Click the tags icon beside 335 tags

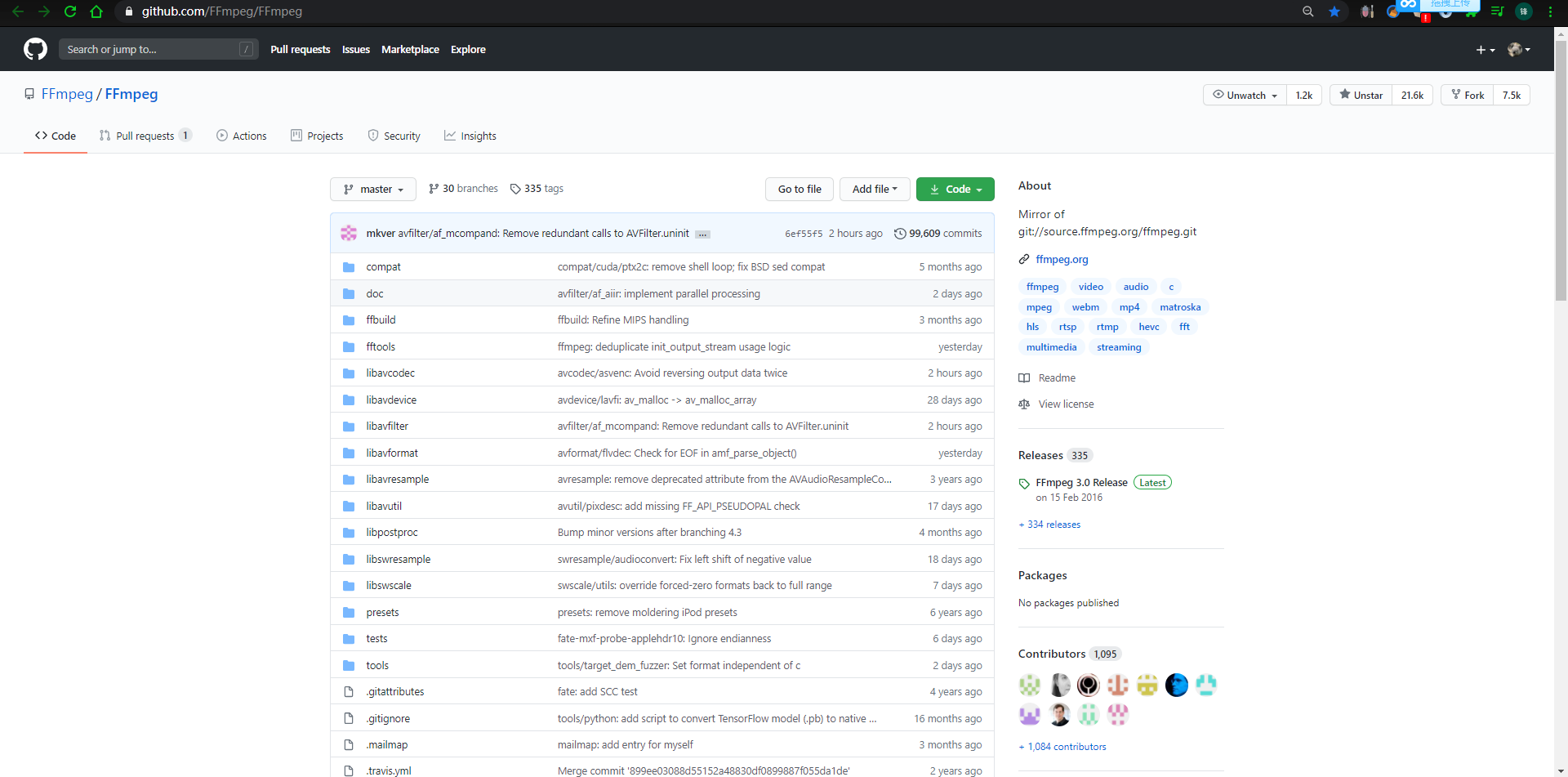click(515, 189)
